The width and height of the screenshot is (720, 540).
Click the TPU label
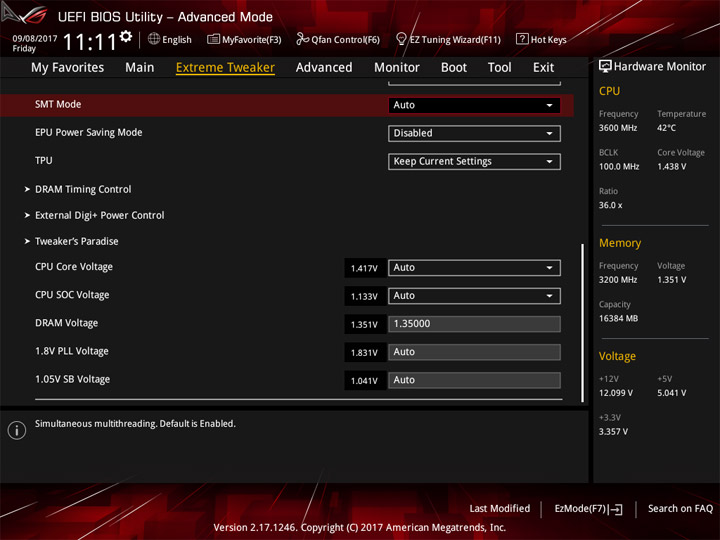tap(44, 161)
